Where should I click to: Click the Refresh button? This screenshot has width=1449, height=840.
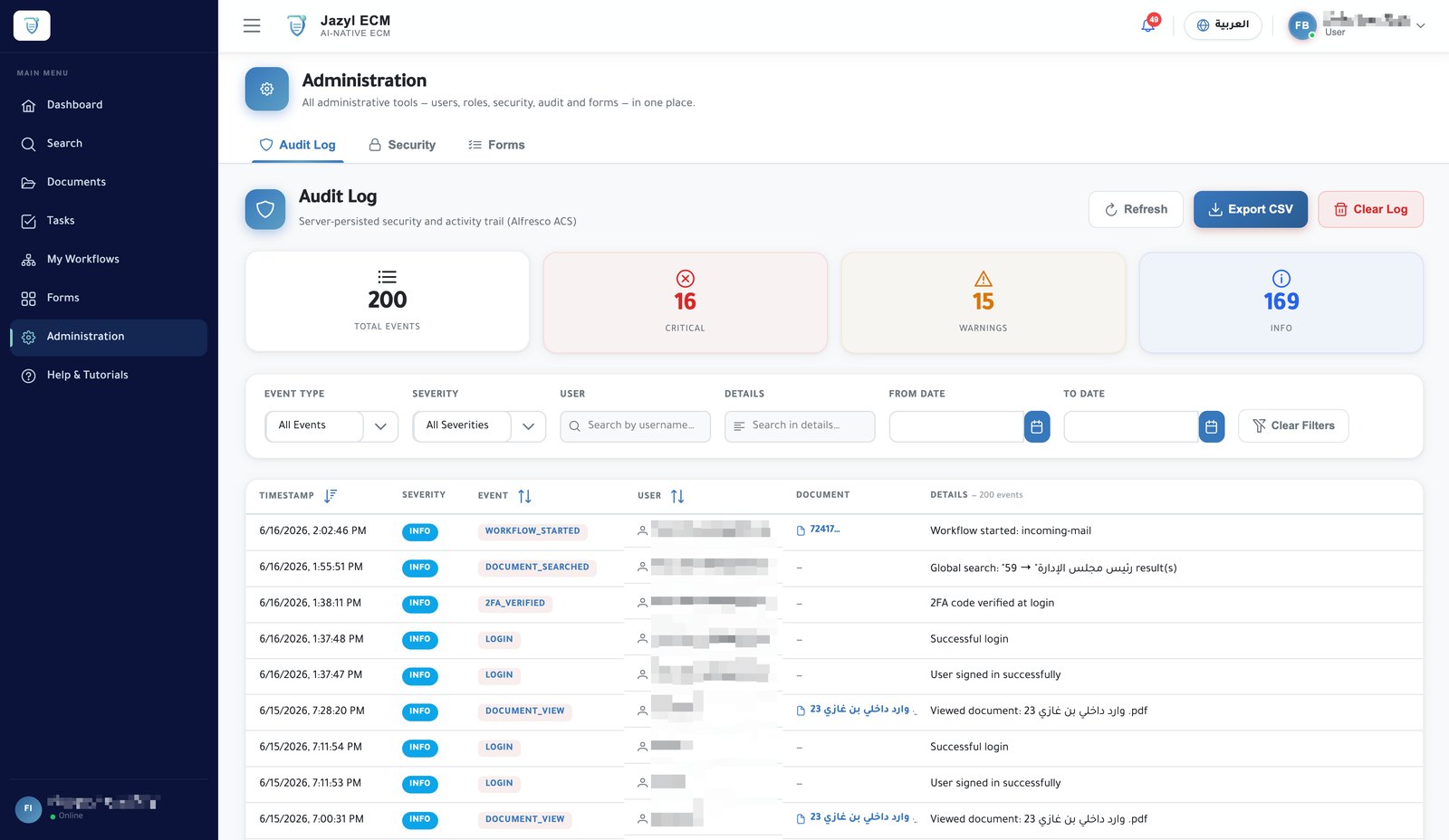point(1136,209)
